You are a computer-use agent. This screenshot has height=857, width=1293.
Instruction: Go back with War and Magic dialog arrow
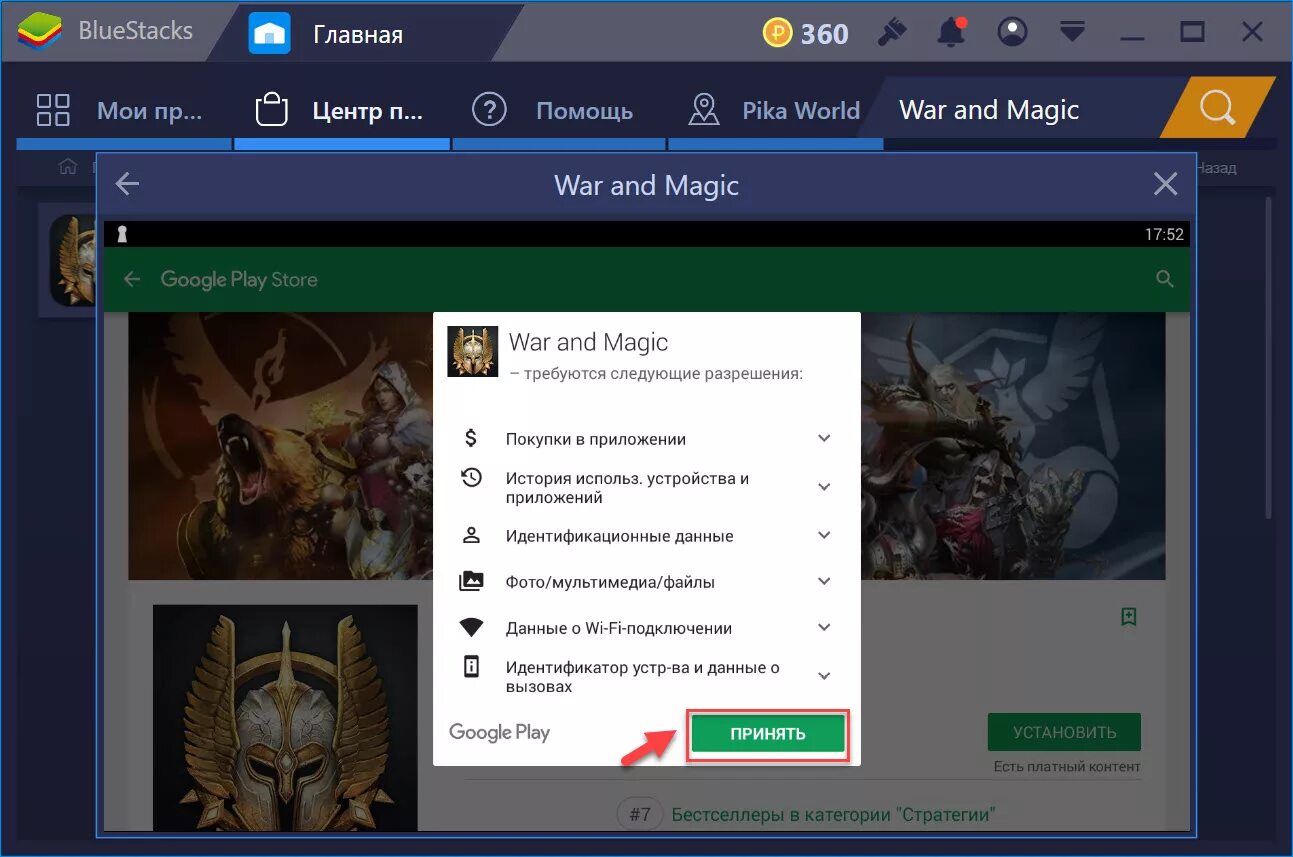point(127,184)
